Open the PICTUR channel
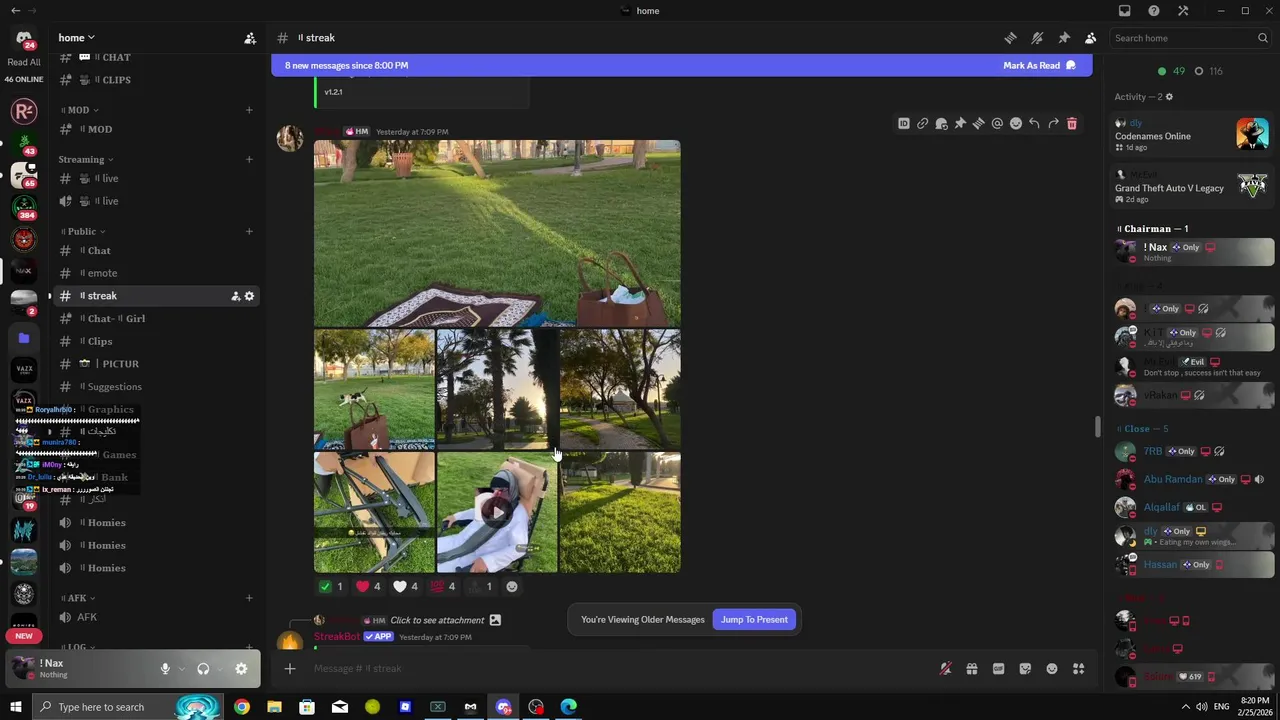 tap(155, 364)
